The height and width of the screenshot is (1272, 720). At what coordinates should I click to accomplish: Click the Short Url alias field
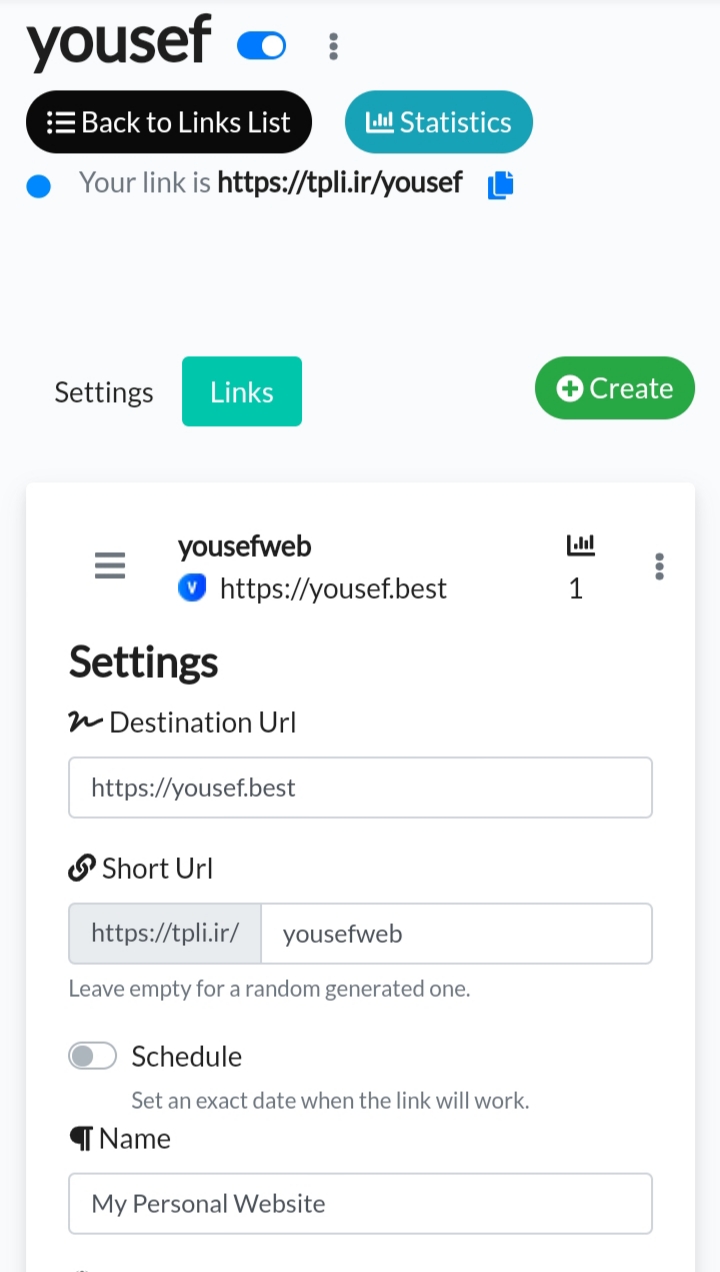coord(456,934)
